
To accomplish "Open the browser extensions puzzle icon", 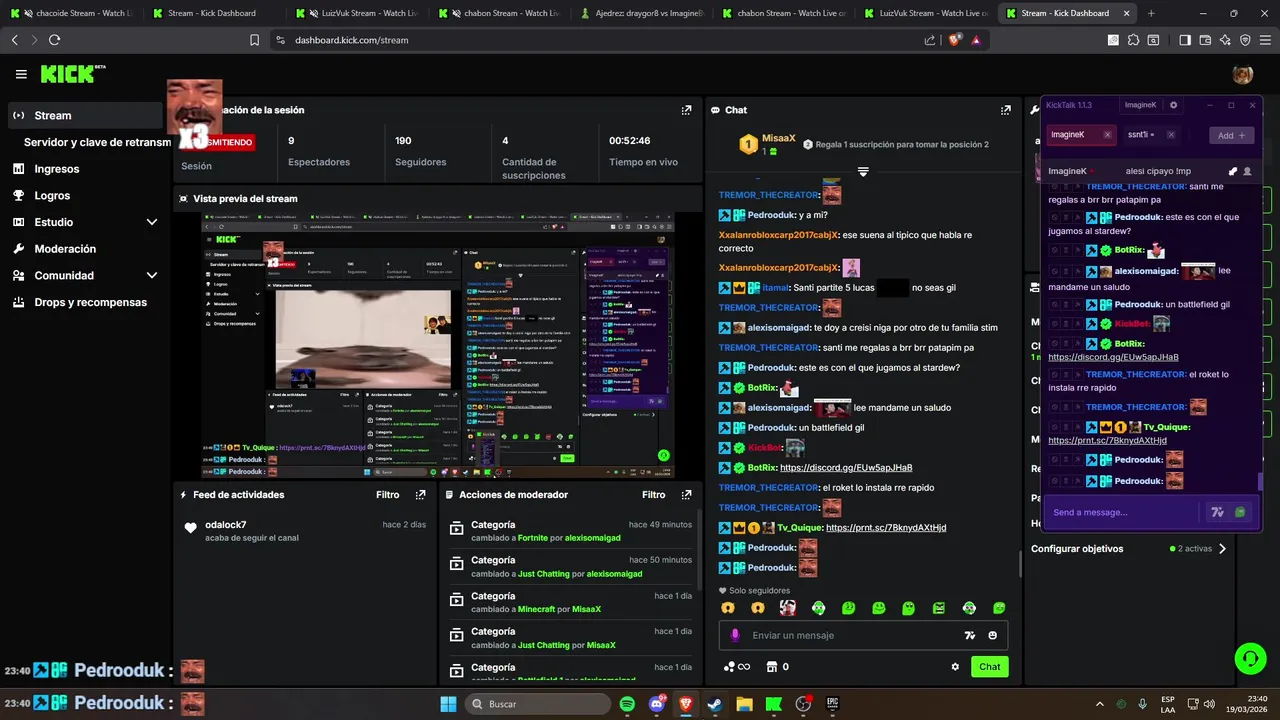I will [x=1133, y=40].
